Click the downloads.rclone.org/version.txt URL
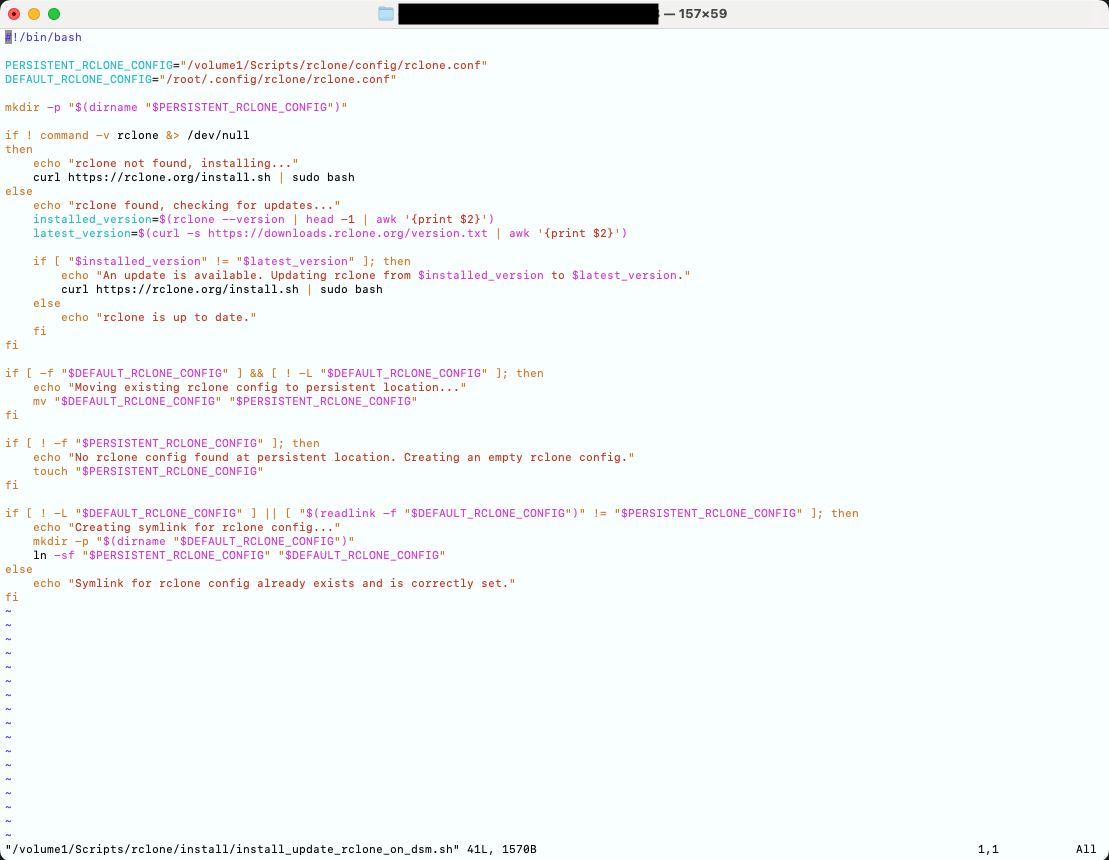This screenshot has width=1109, height=860. [x=347, y=233]
